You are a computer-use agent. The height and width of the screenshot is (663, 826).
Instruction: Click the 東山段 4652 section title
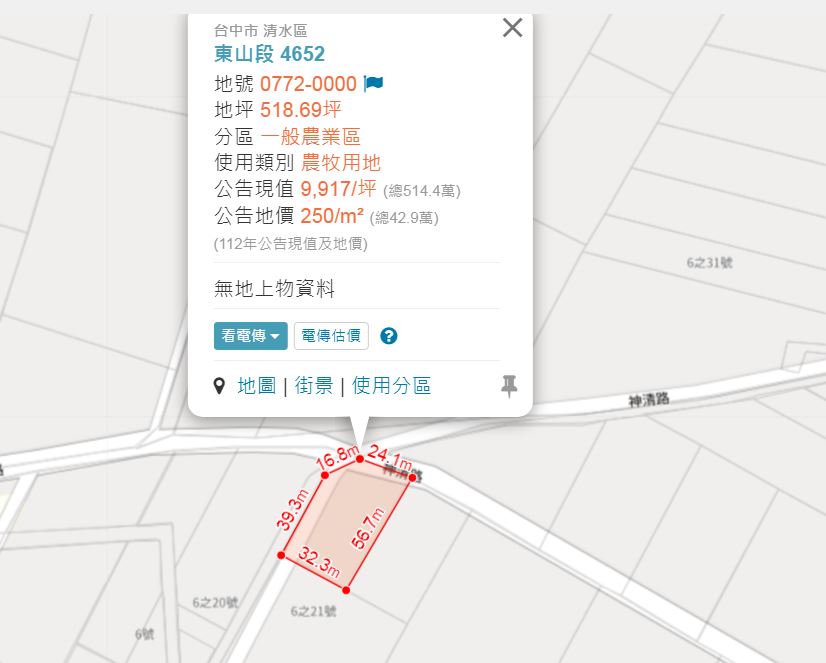pos(269,54)
